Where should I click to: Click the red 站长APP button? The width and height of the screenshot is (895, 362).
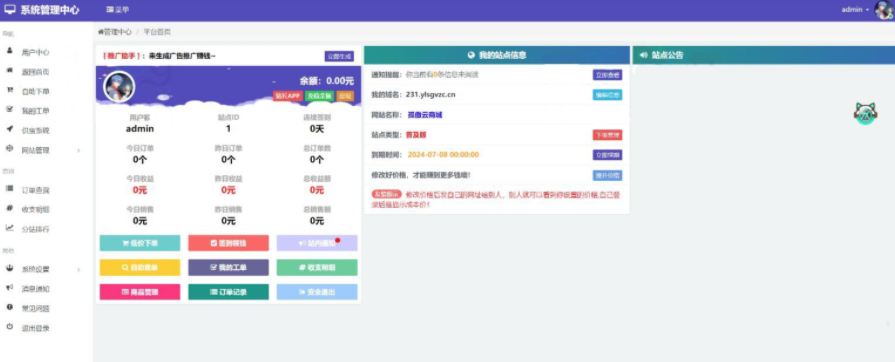click(288, 96)
